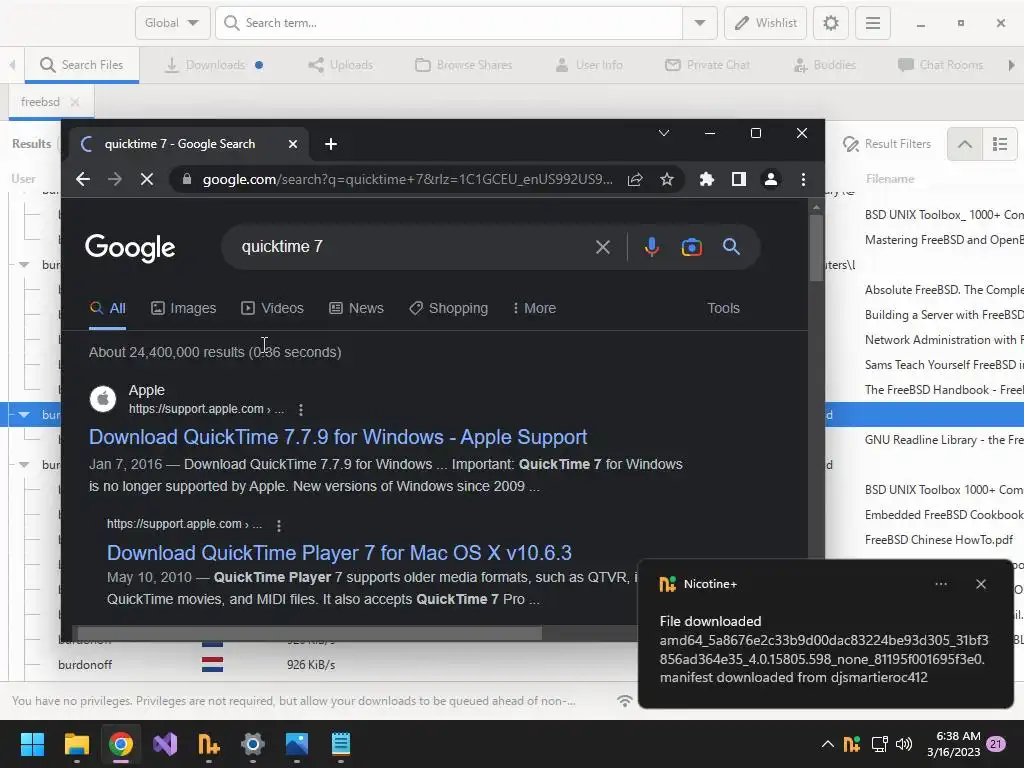Open Chrome tab search chevron
Viewport: 1024px width, 768px height.
pos(664,133)
